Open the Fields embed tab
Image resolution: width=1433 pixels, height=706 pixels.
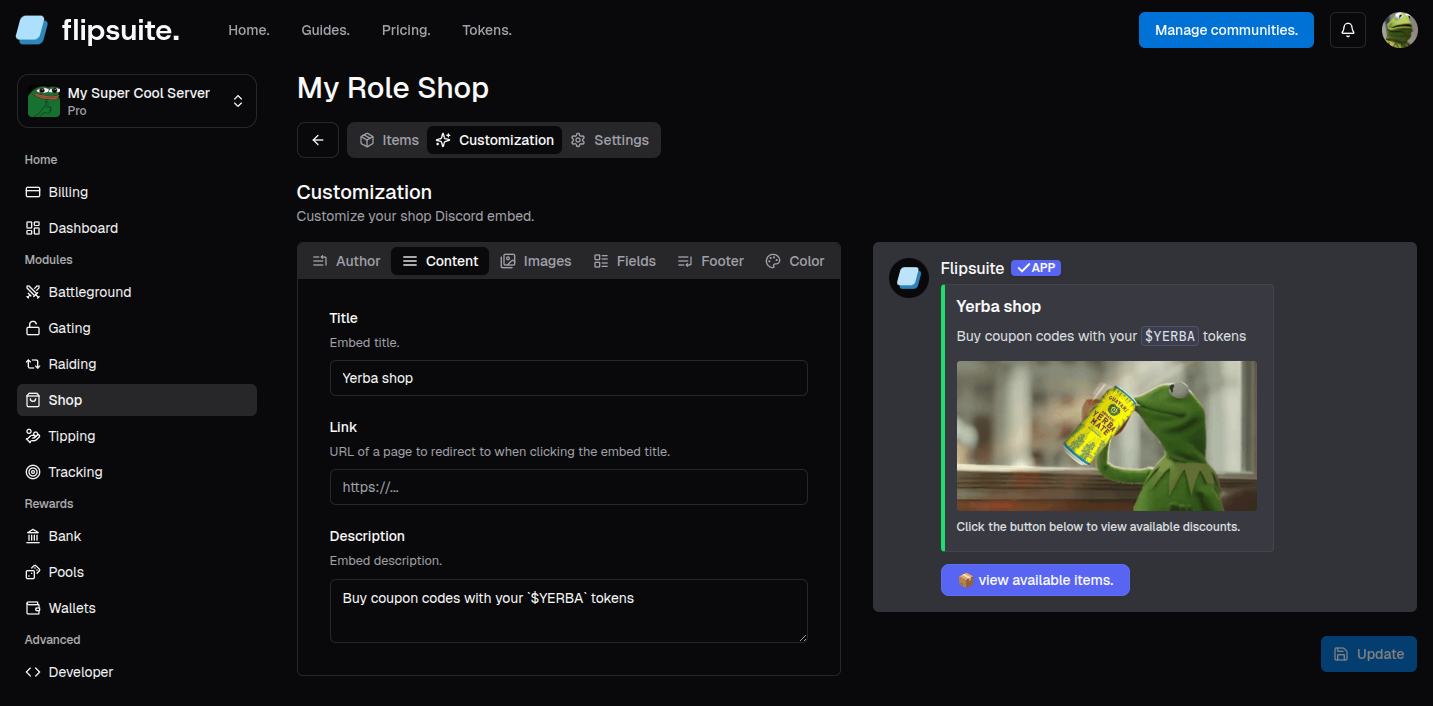click(x=625, y=261)
